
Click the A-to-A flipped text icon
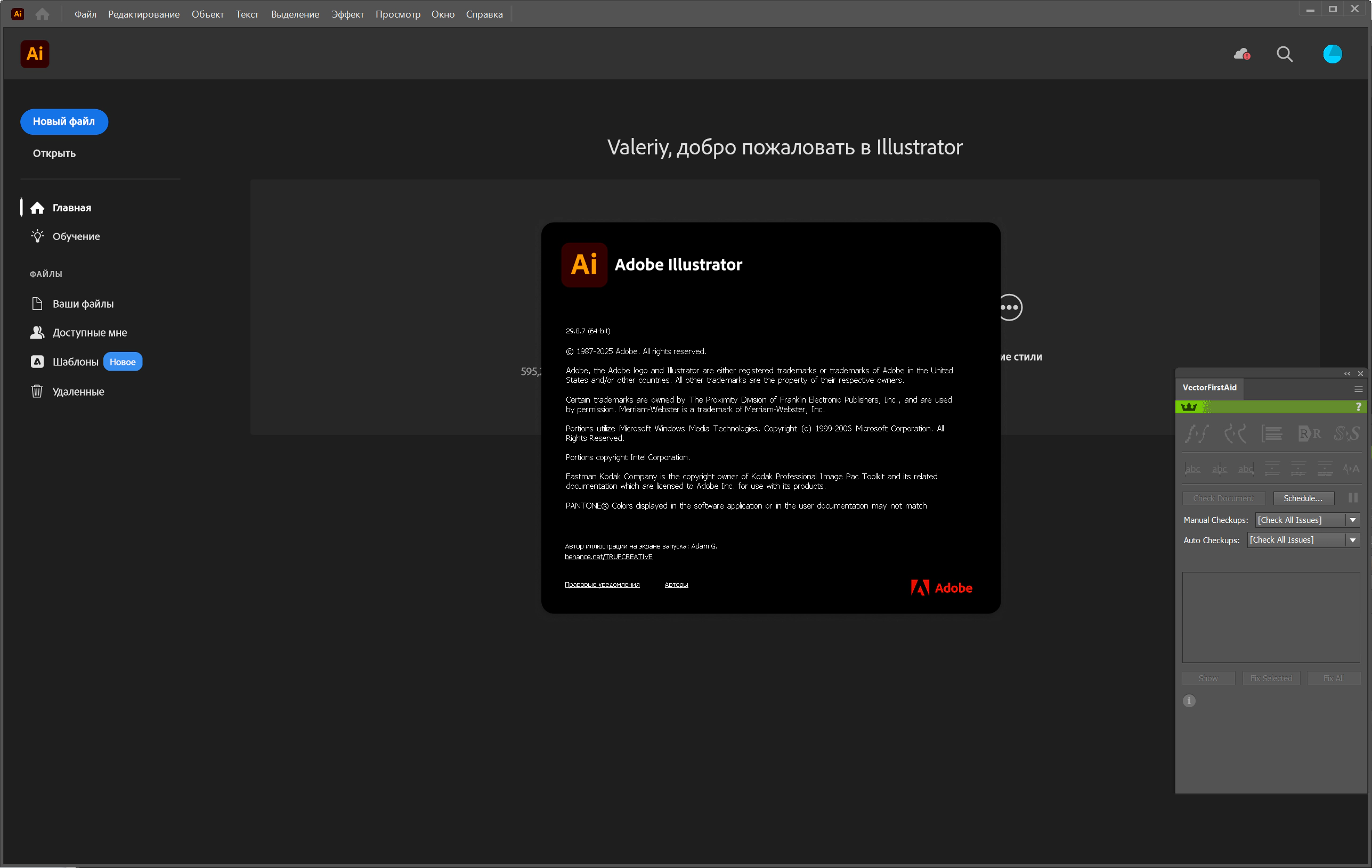point(1351,469)
